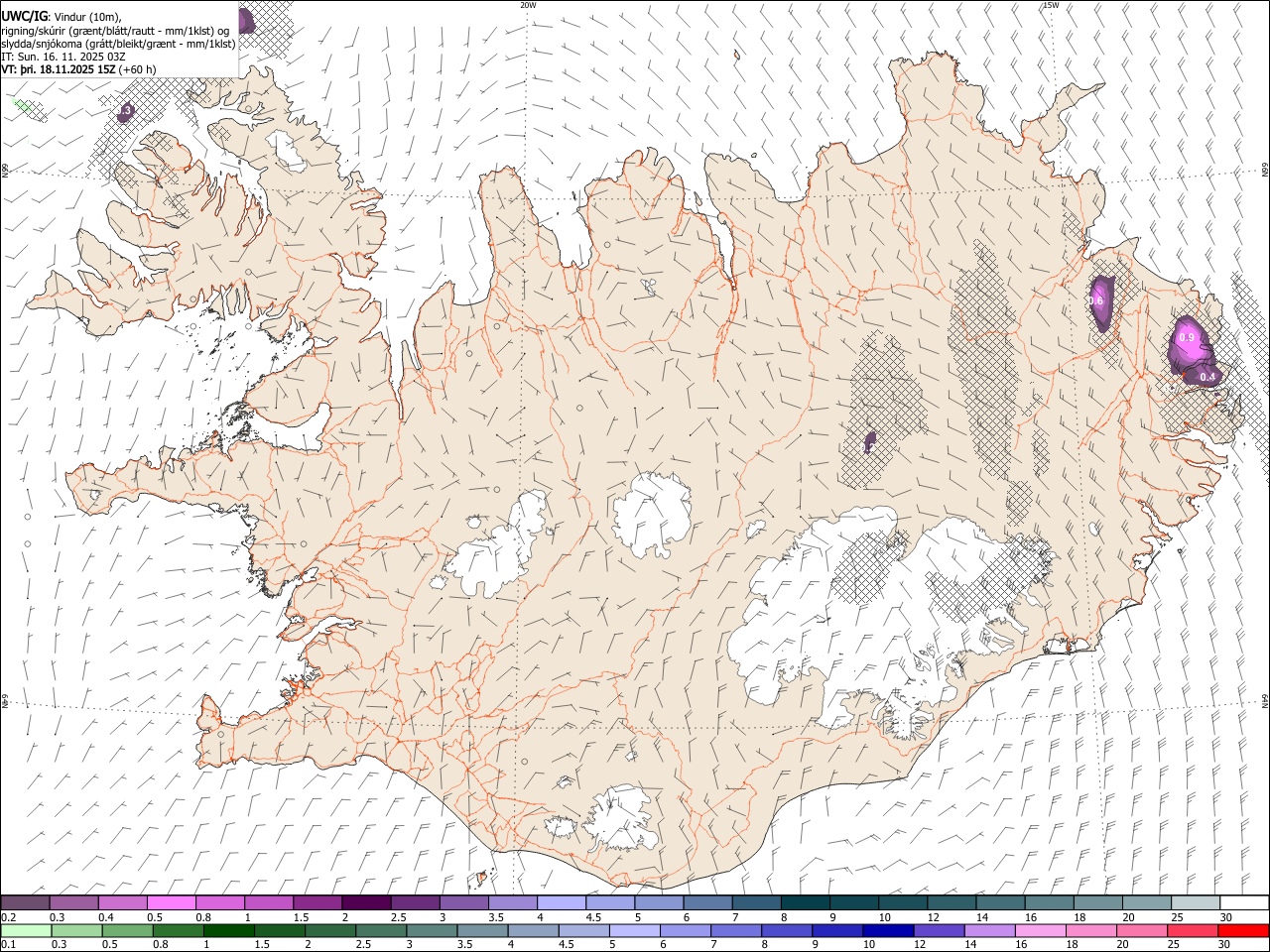
Task: Click the '0.6' precipitation value on the map
Action: coord(1096,300)
